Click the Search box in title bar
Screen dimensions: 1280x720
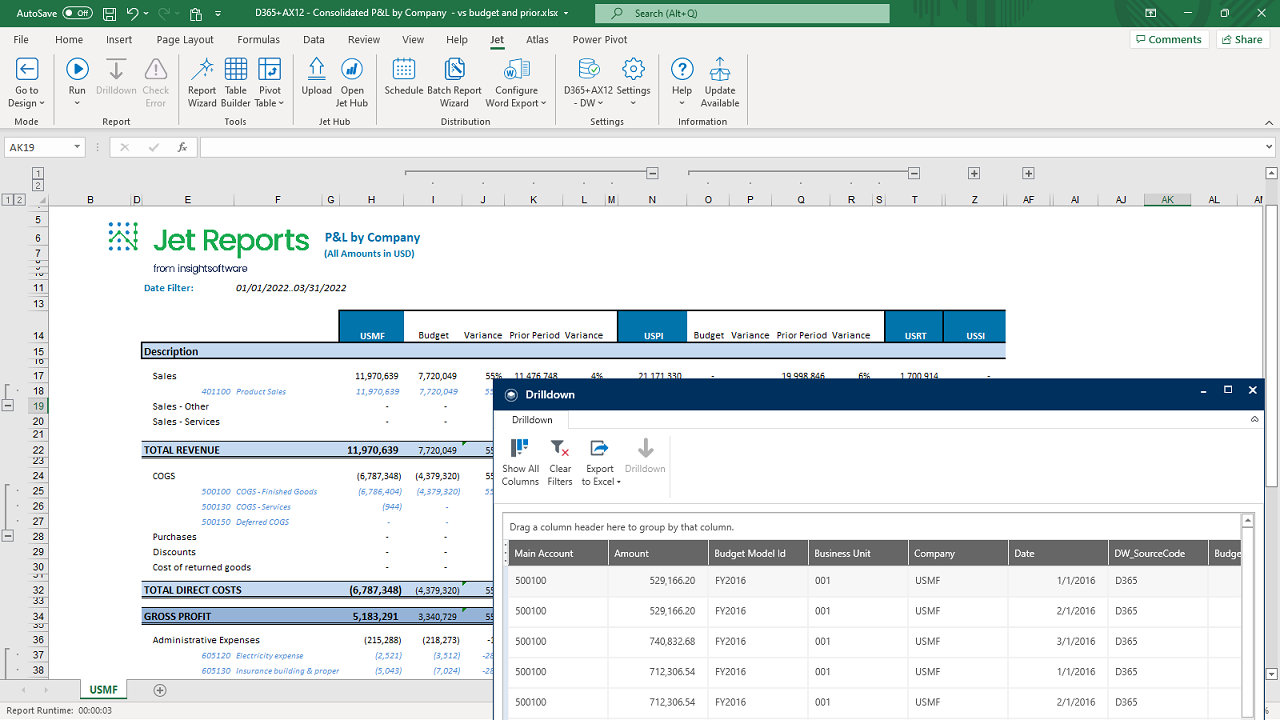tap(742, 13)
